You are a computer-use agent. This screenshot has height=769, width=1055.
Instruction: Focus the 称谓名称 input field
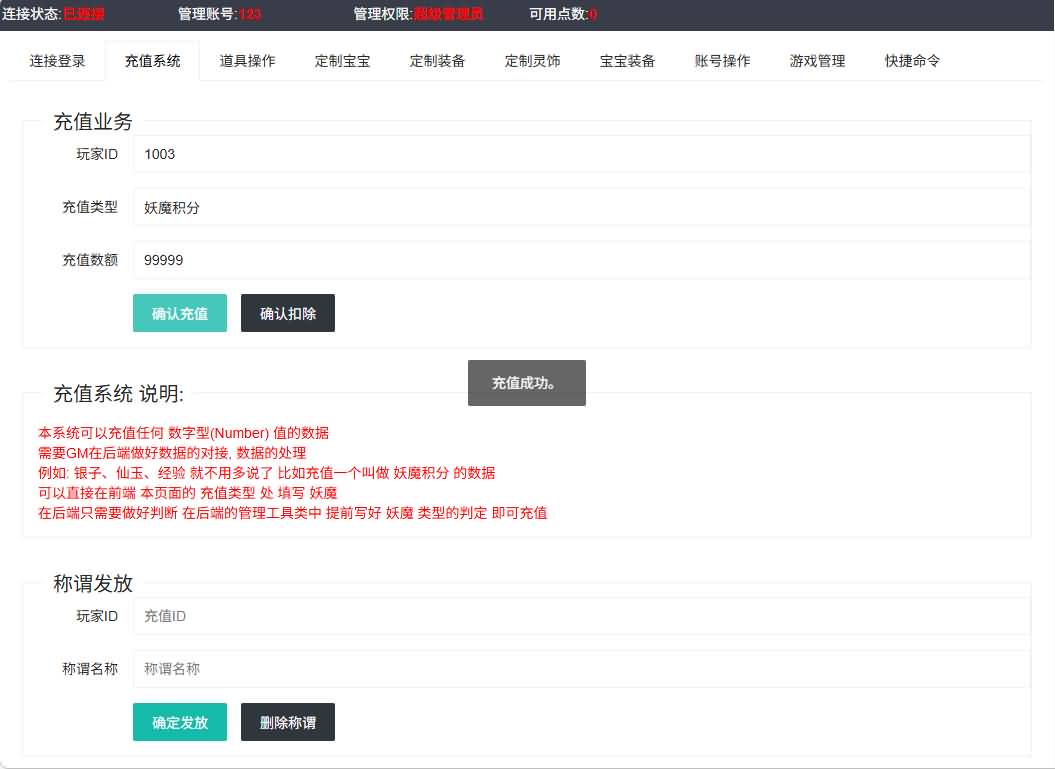pyautogui.click(x=581, y=669)
